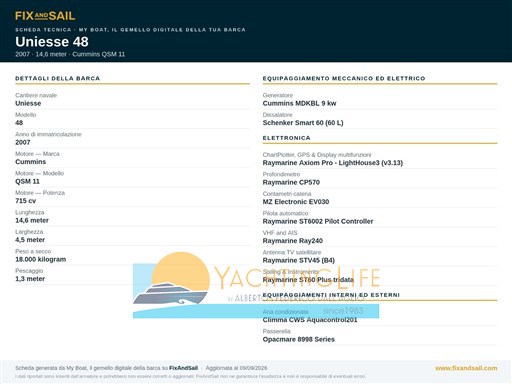512x384 pixels.
Task: Click the FixAndSail link in footer
Action: tap(183, 368)
